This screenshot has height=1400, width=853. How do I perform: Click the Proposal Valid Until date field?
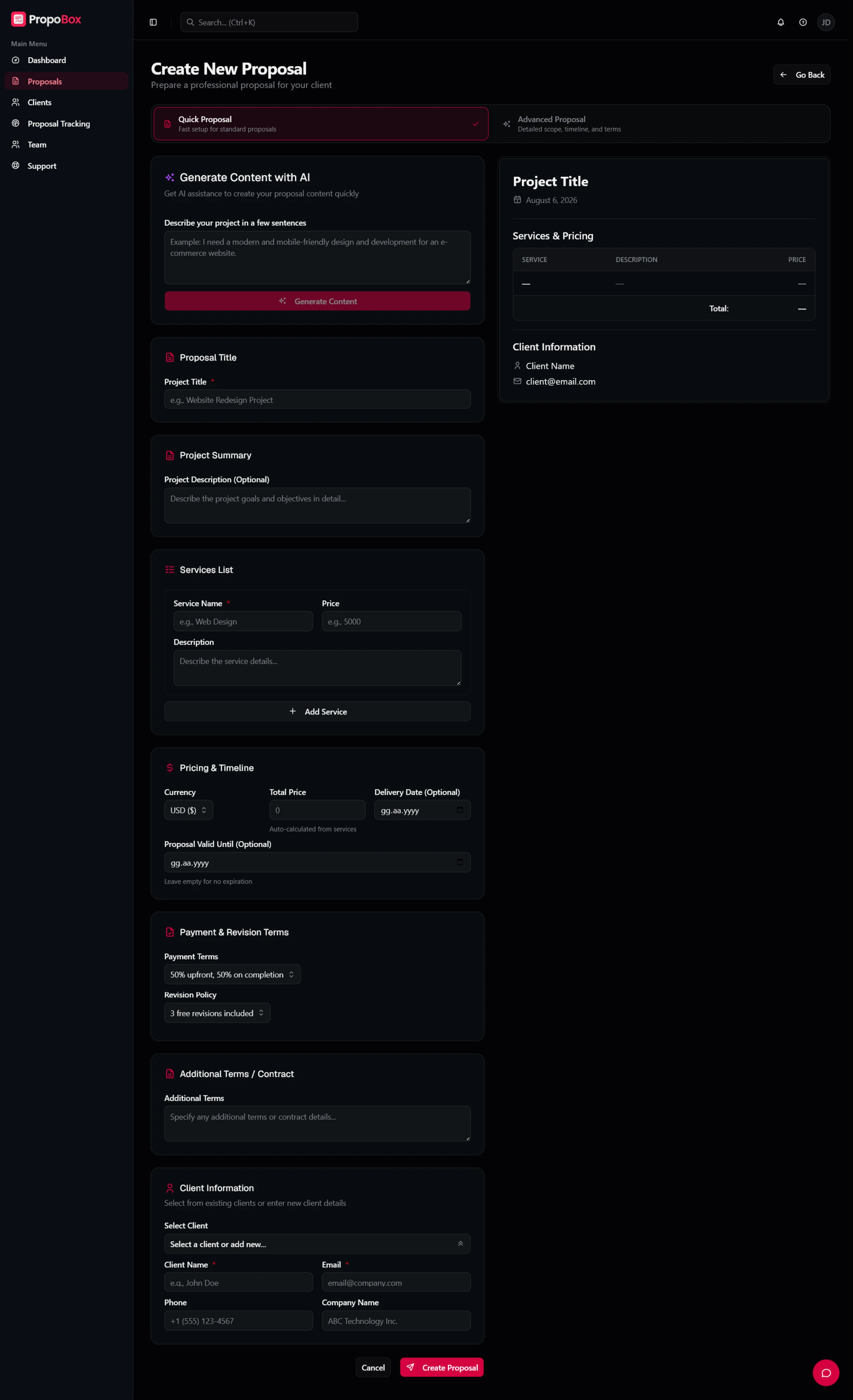(317, 862)
